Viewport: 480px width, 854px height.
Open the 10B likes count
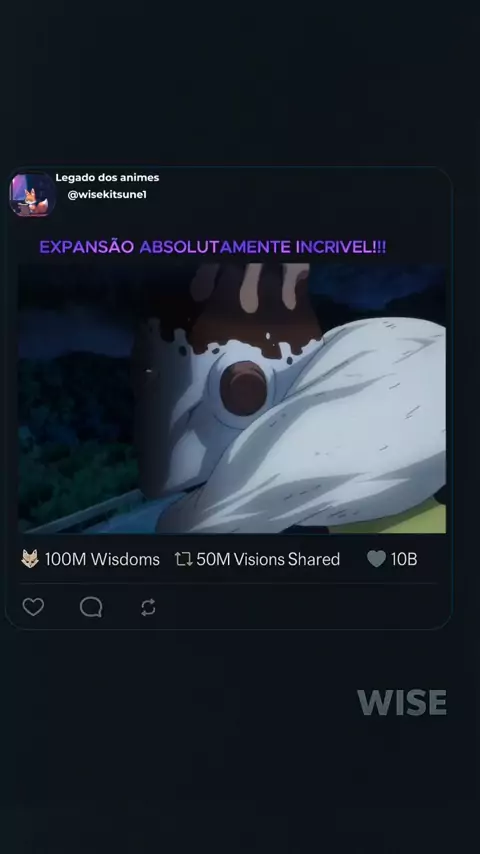[x=404, y=559]
